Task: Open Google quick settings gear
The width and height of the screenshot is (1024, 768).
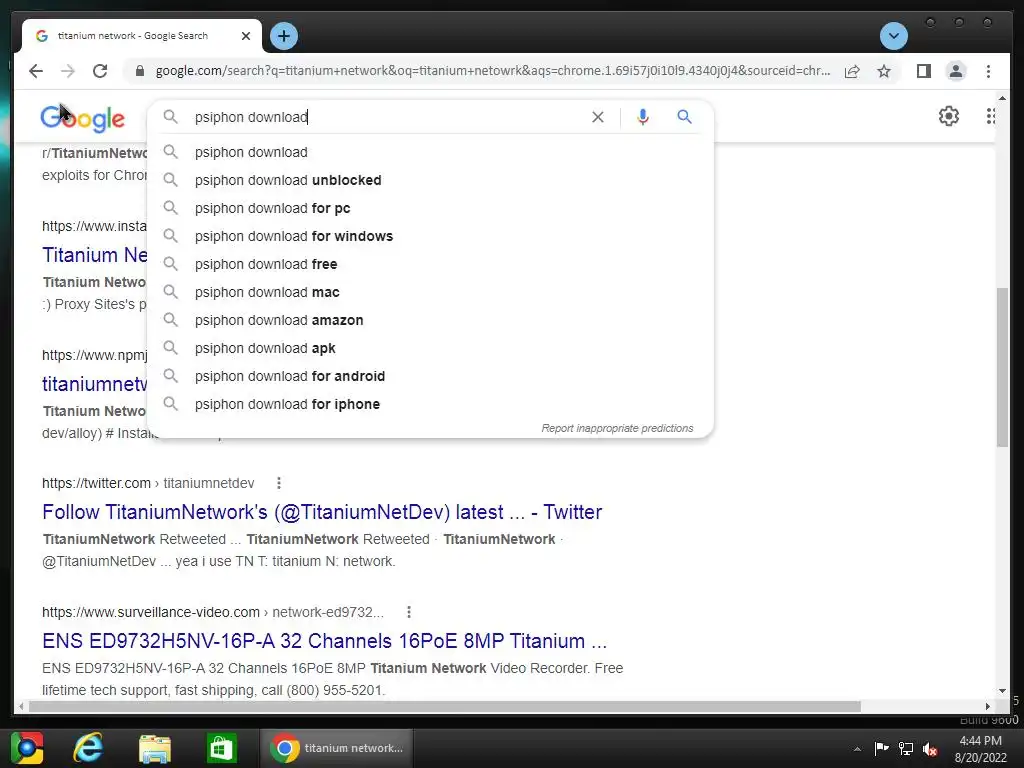Action: tap(948, 116)
